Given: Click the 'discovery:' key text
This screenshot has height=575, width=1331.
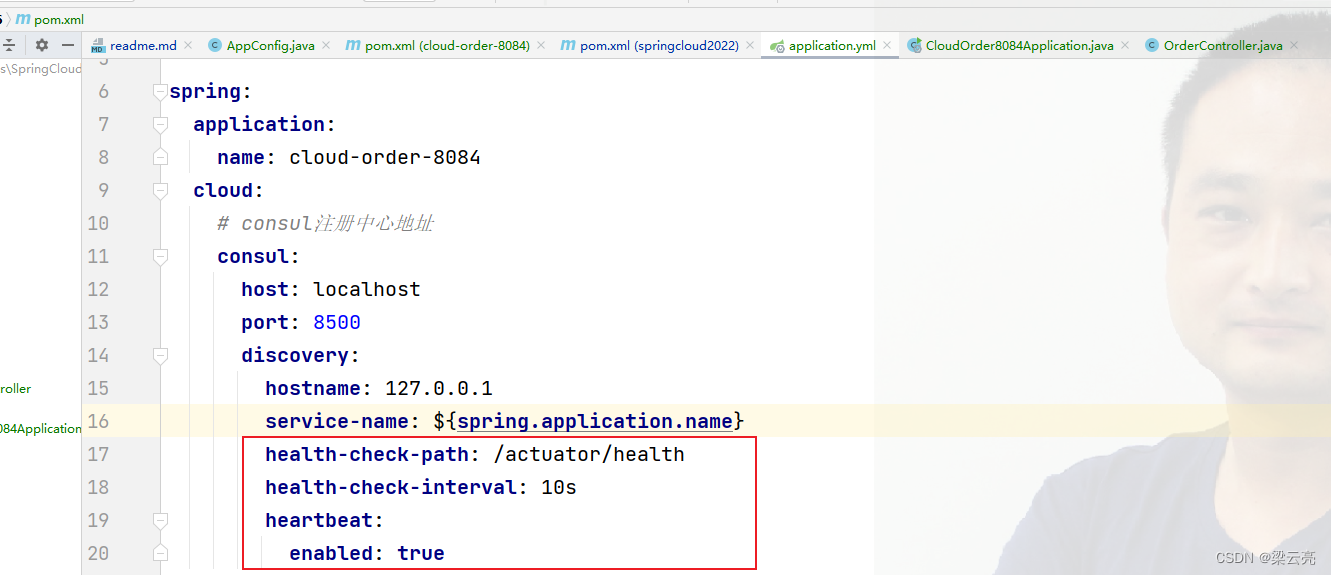Looking at the screenshot, I should click(x=300, y=355).
